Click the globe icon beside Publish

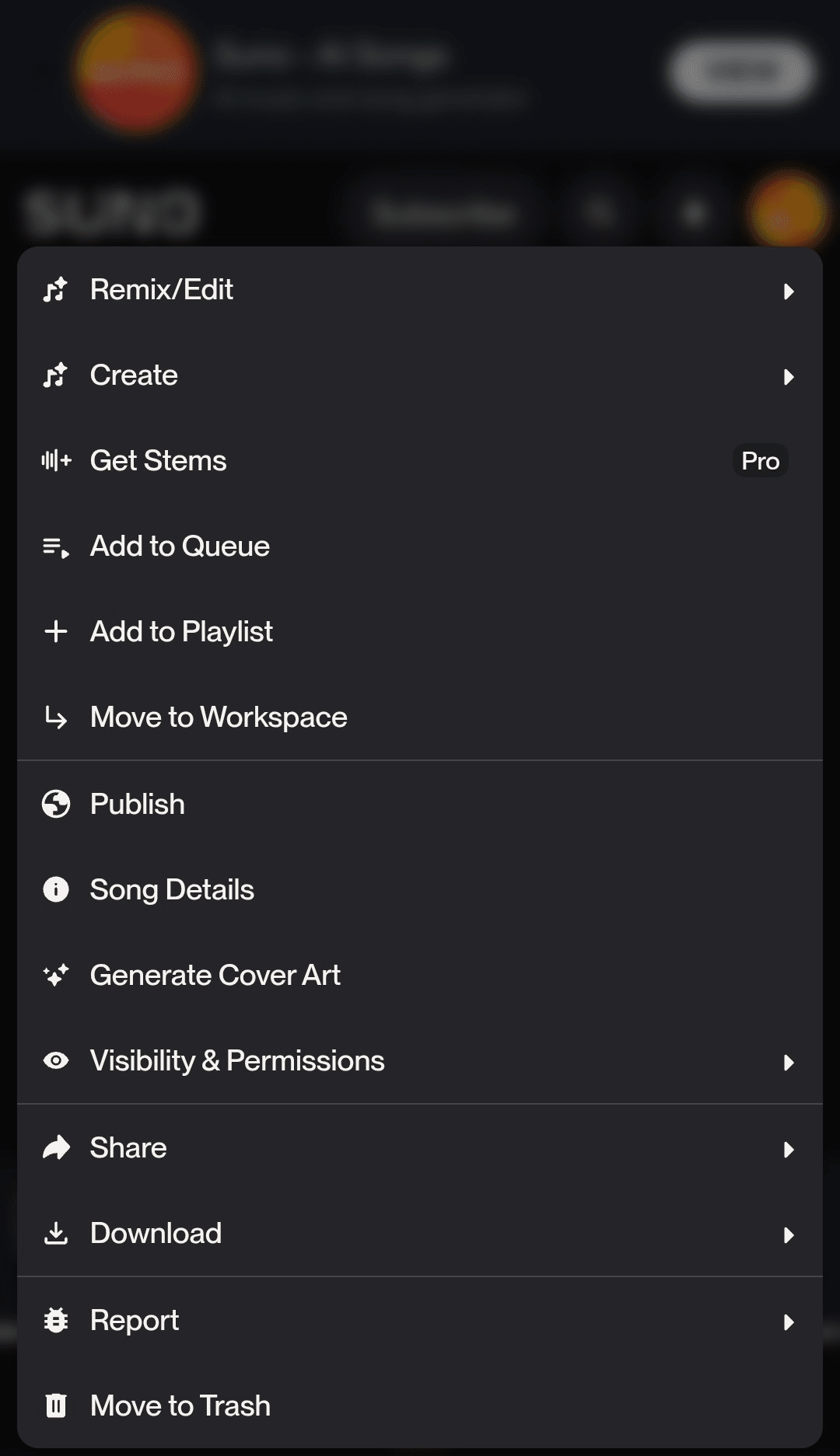(x=56, y=804)
